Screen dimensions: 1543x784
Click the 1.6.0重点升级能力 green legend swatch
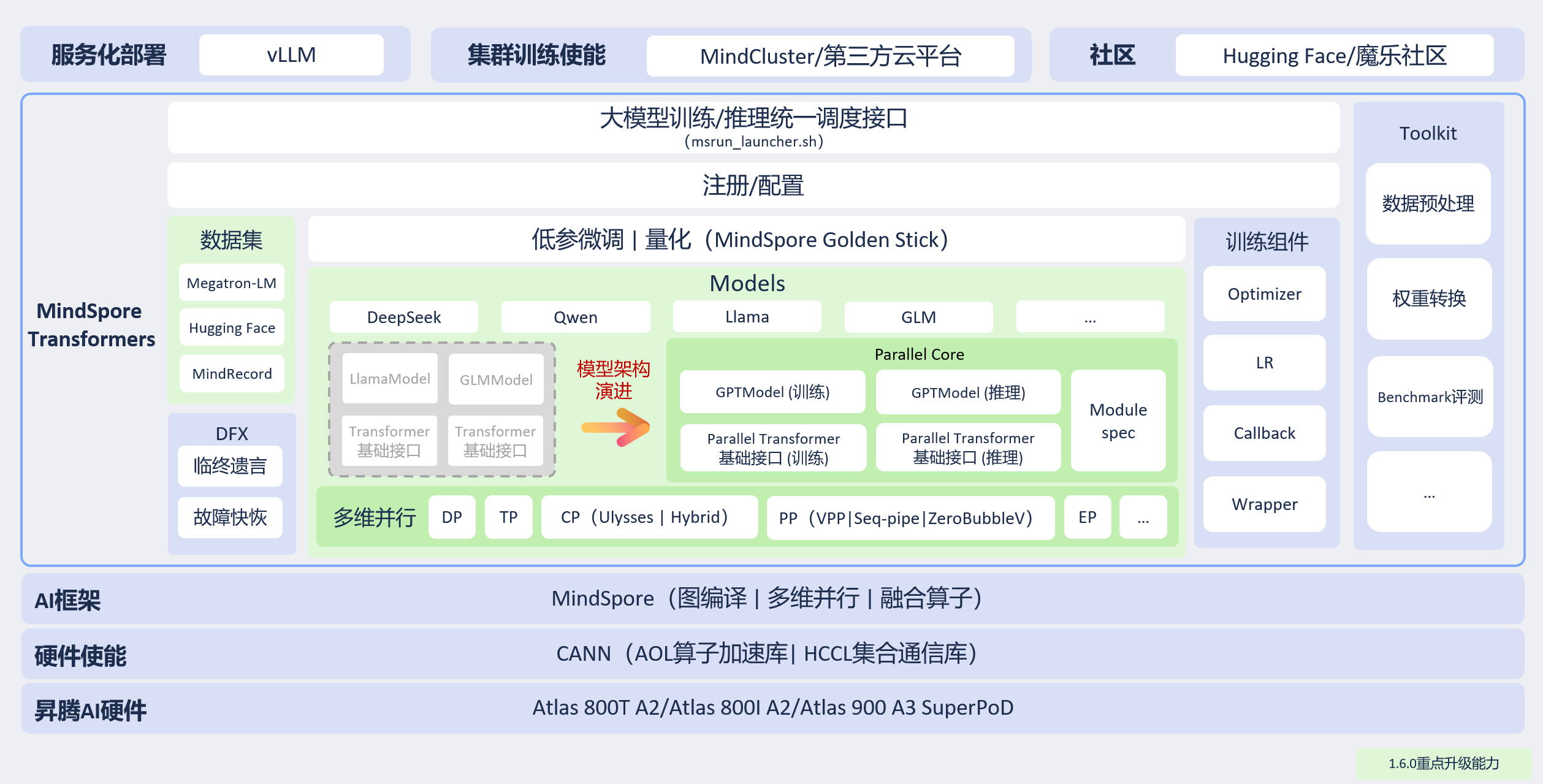(1443, 763)
